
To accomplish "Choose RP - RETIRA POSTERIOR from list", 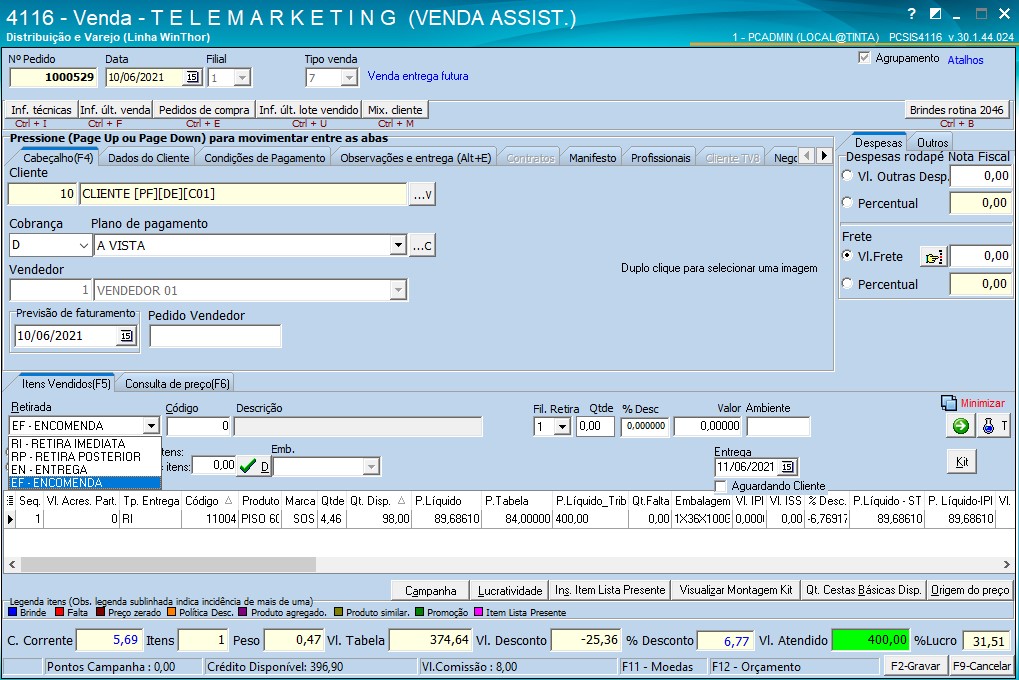I will click(x=76, y=456).
